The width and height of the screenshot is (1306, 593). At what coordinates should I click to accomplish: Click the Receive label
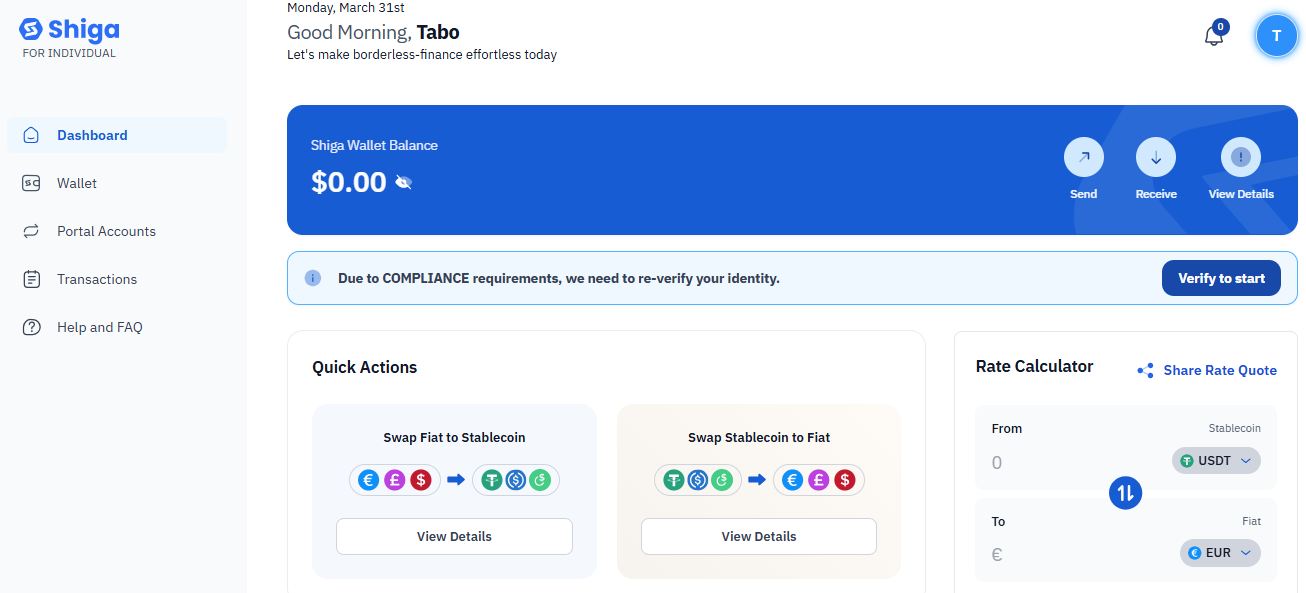[x=1156, y=194]
